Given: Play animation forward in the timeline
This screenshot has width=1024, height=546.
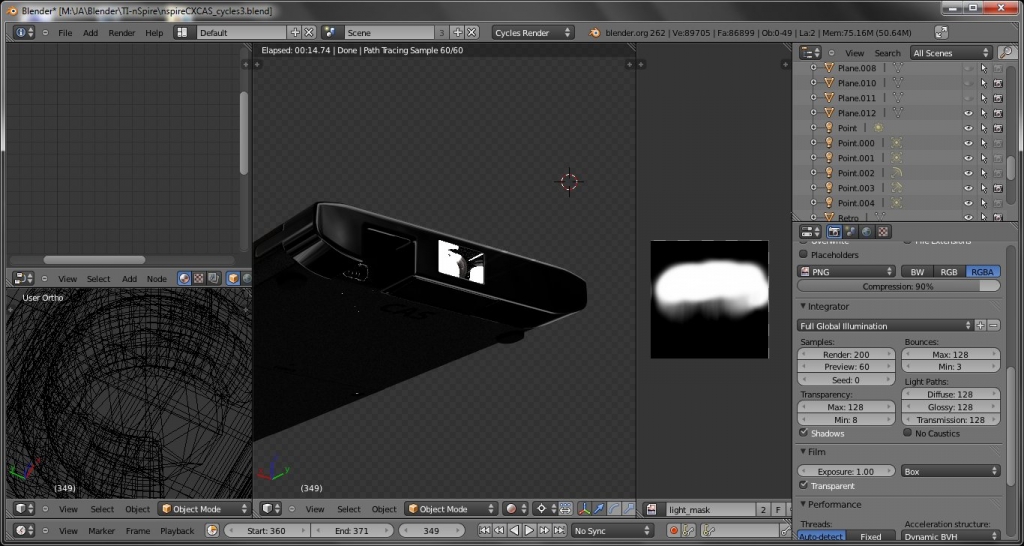Looking at the screenshot, I should [x=530, y=530].
